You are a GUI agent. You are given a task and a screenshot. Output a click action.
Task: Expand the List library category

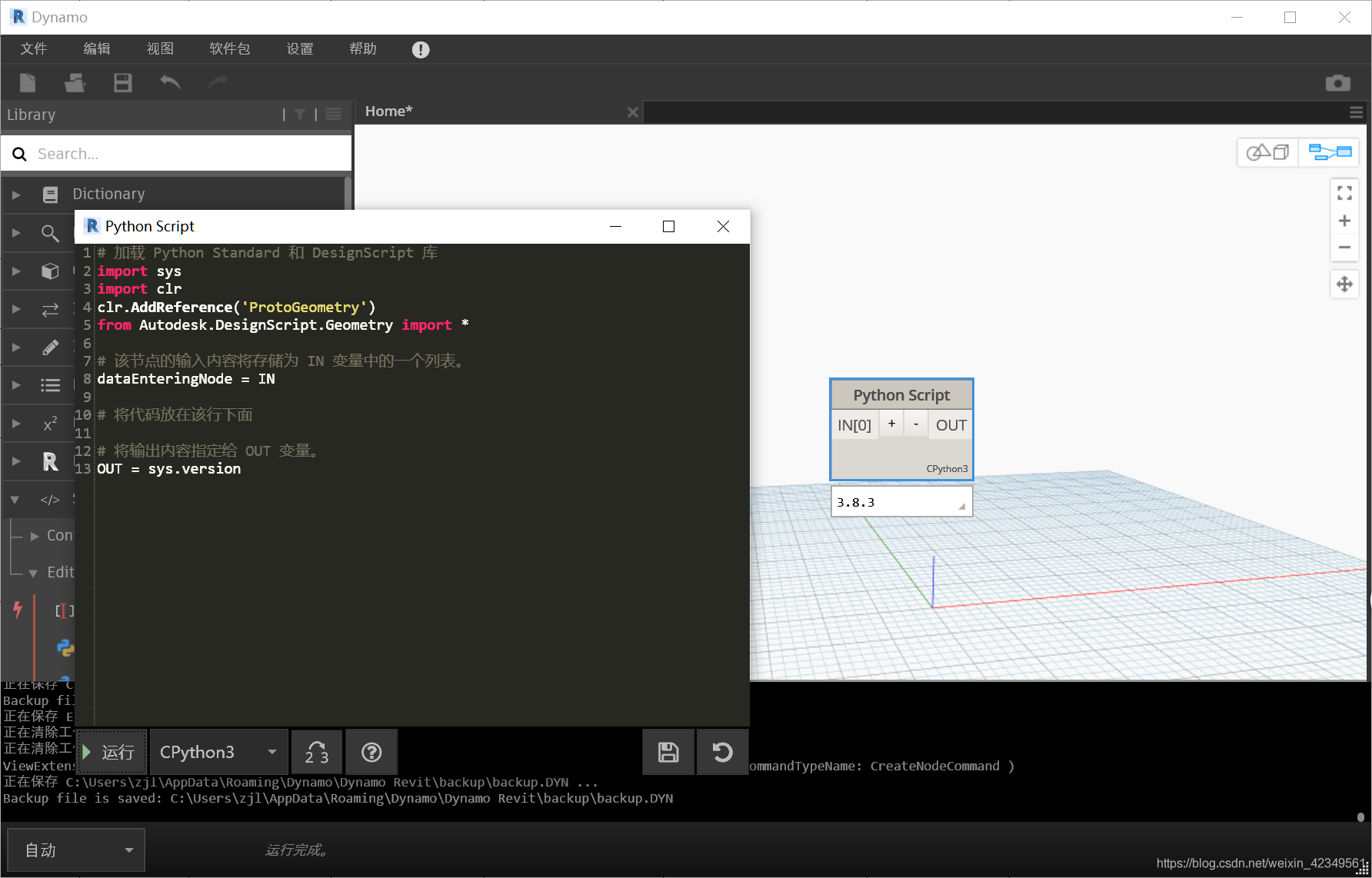coord(15,385)
